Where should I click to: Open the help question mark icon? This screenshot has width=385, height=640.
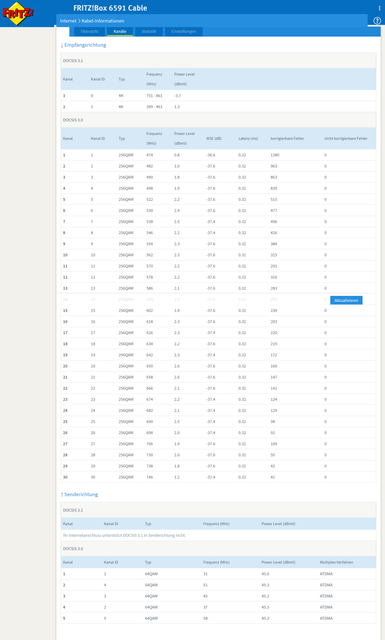coord(377,20)
